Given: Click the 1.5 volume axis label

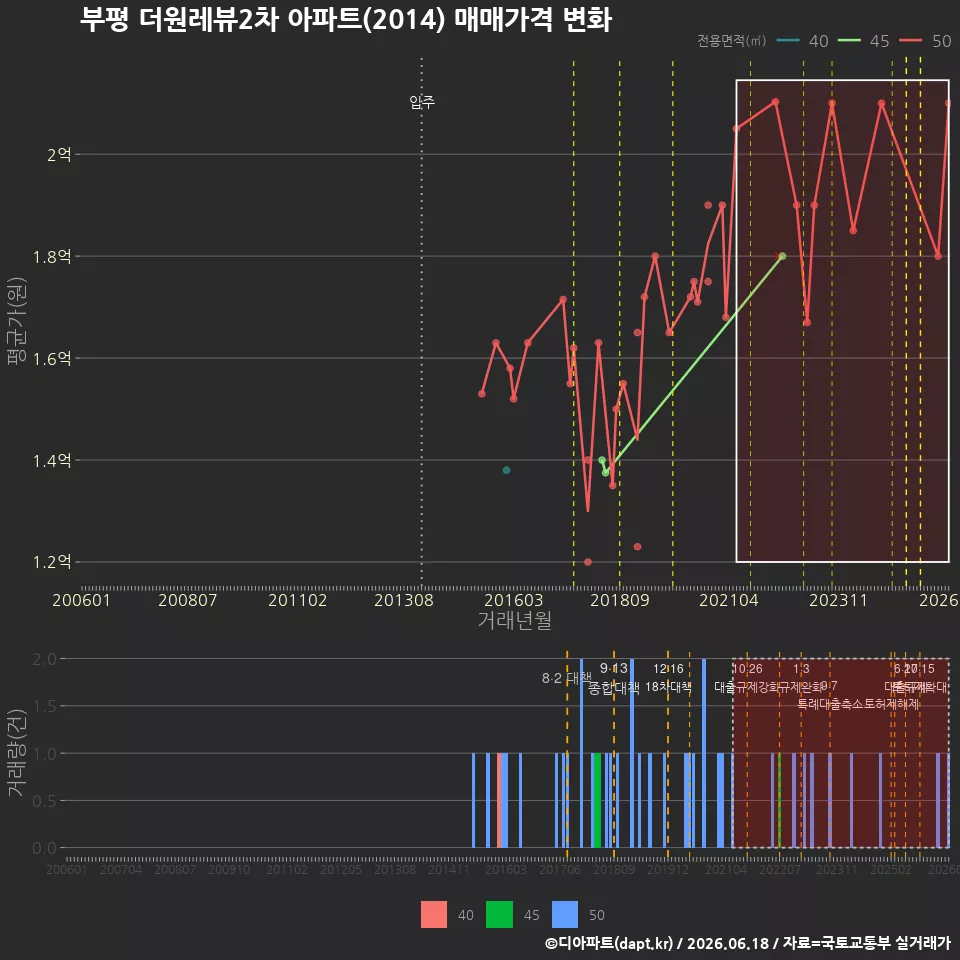Looking at the screenshot, I should (x=44, y=707).
